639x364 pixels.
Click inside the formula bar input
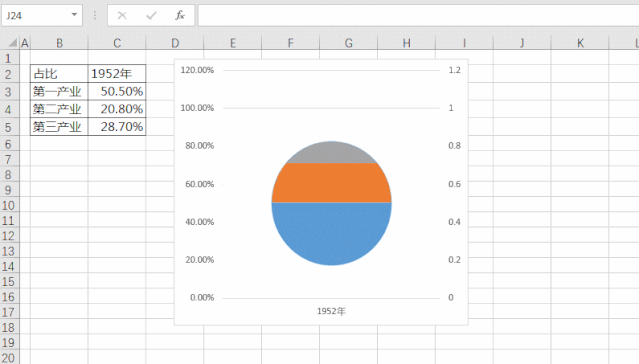[x=419, y=15]
